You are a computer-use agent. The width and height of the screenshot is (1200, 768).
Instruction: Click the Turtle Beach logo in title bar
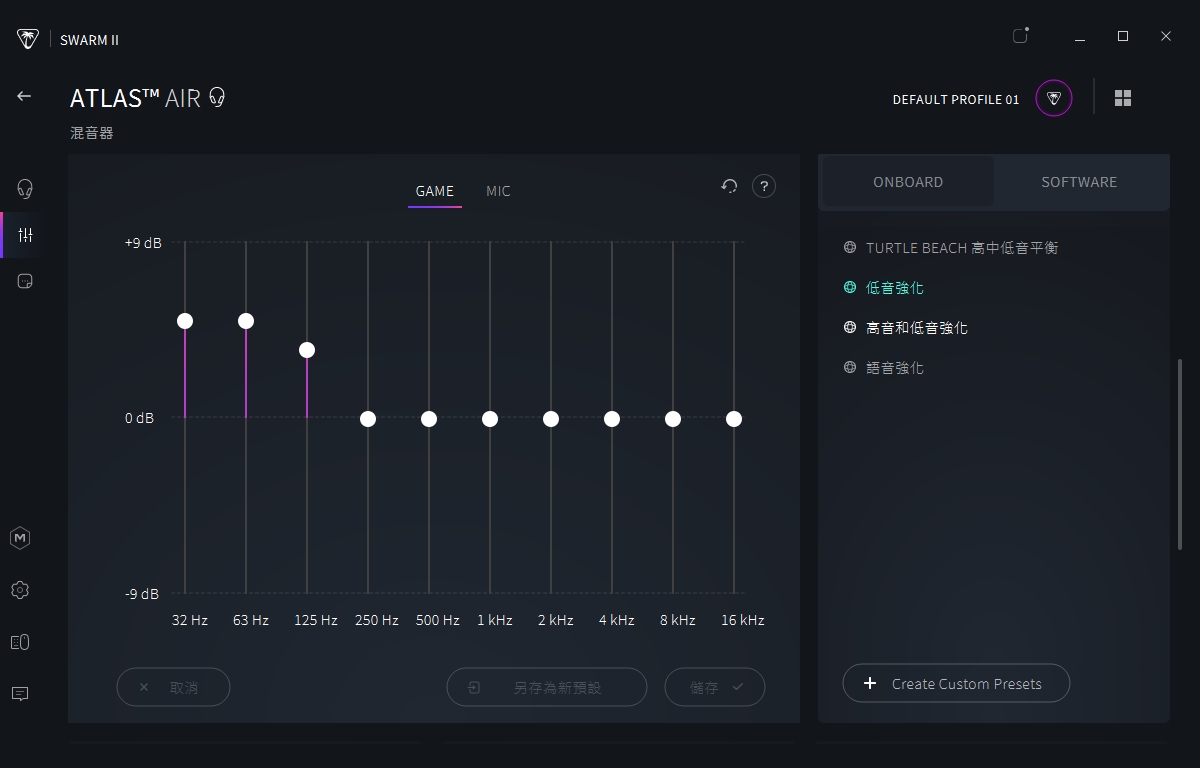click(28, 39)
